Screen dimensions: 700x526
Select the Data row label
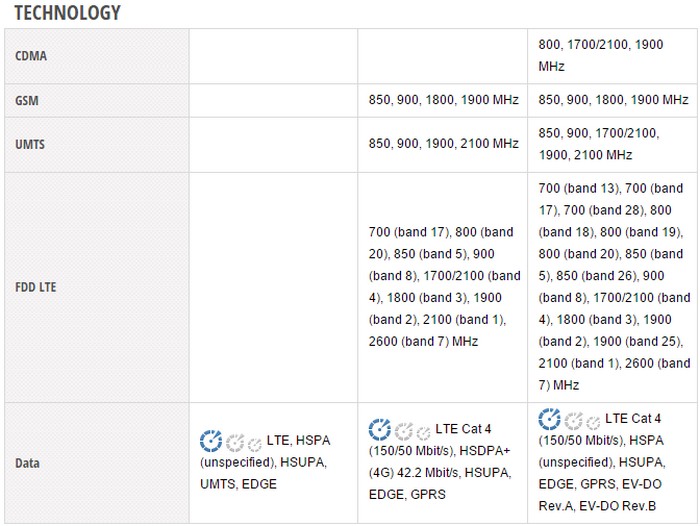(x=29, y=463)
